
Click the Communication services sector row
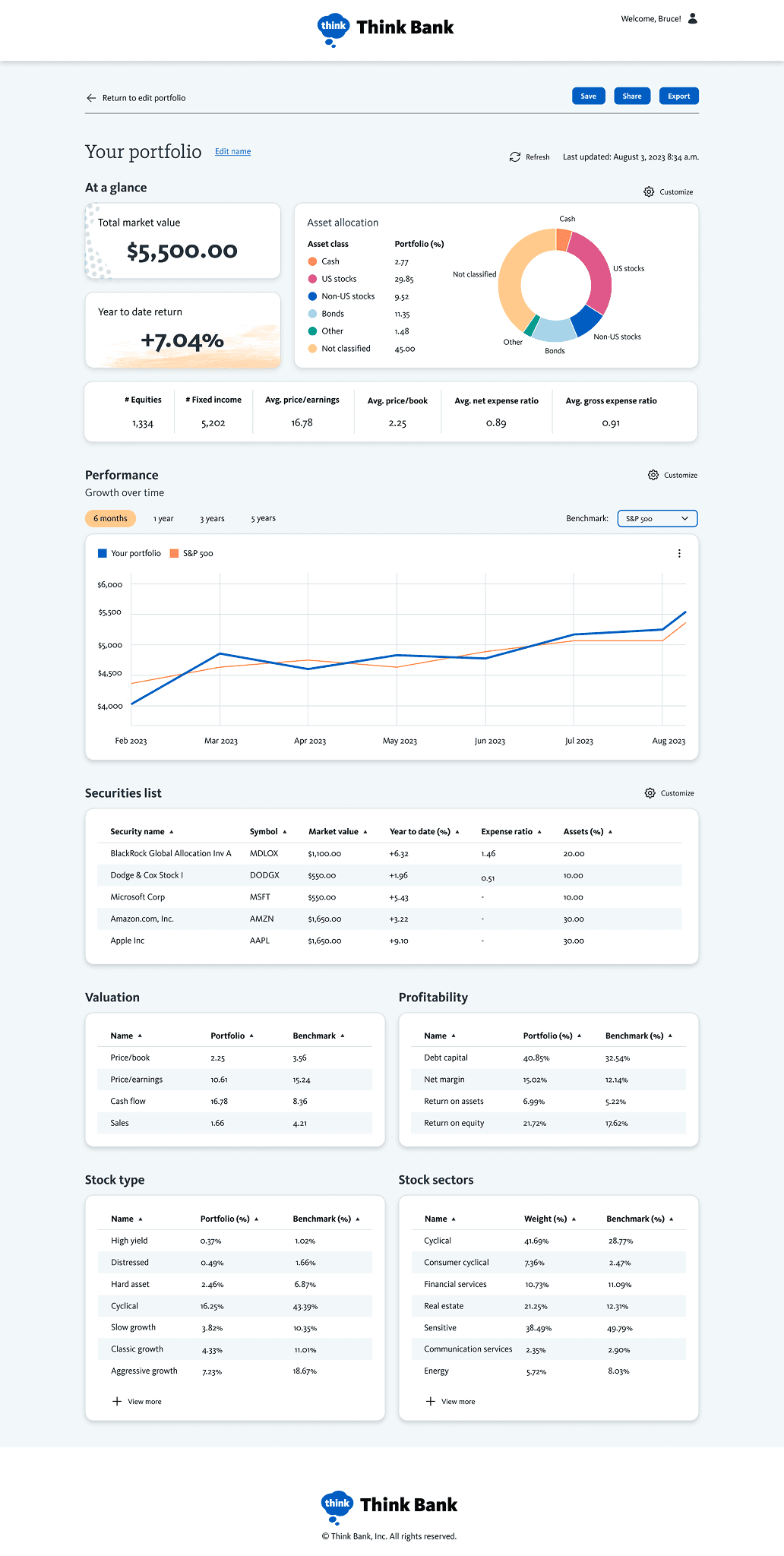point(548,1349)
